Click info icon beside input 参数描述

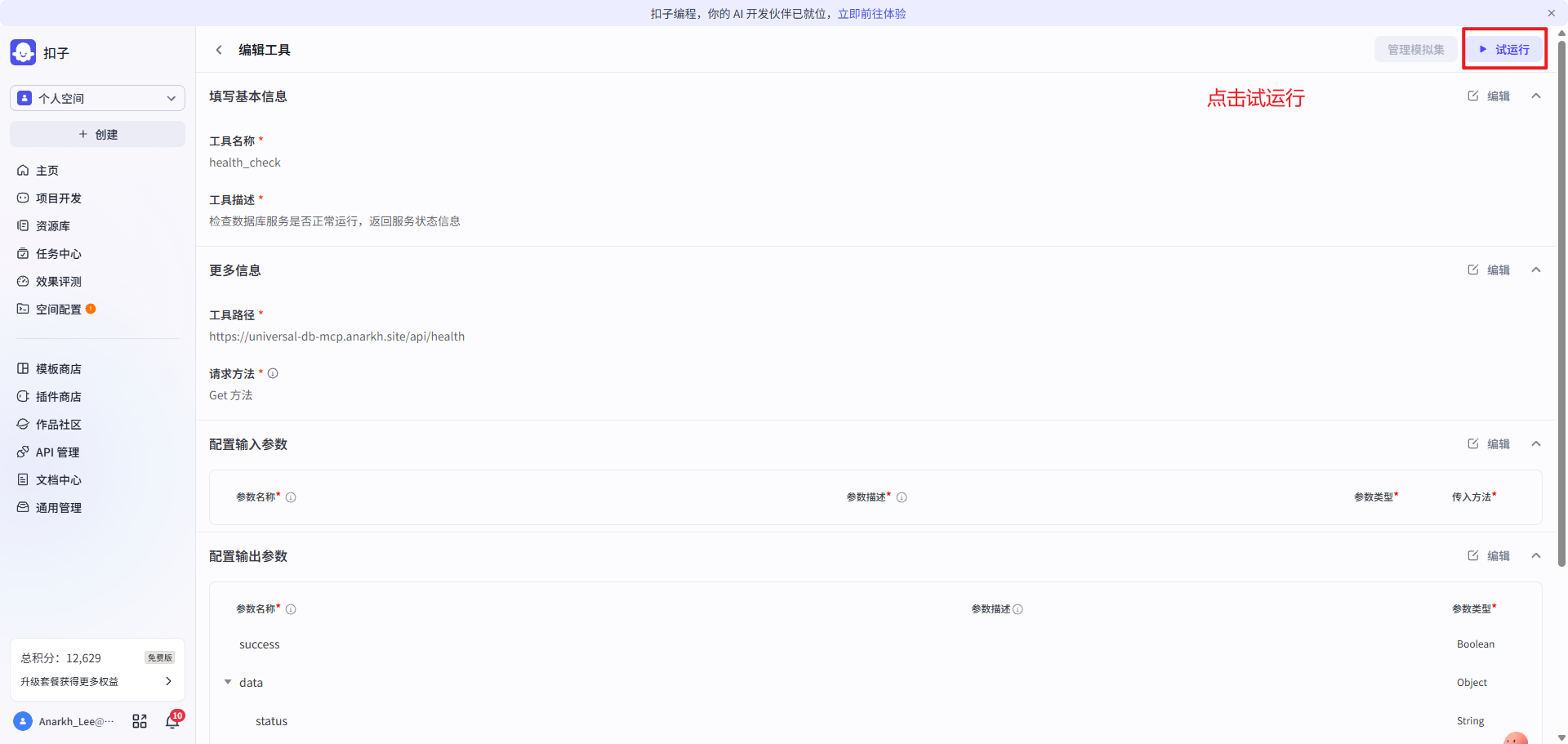click(902, 497)
